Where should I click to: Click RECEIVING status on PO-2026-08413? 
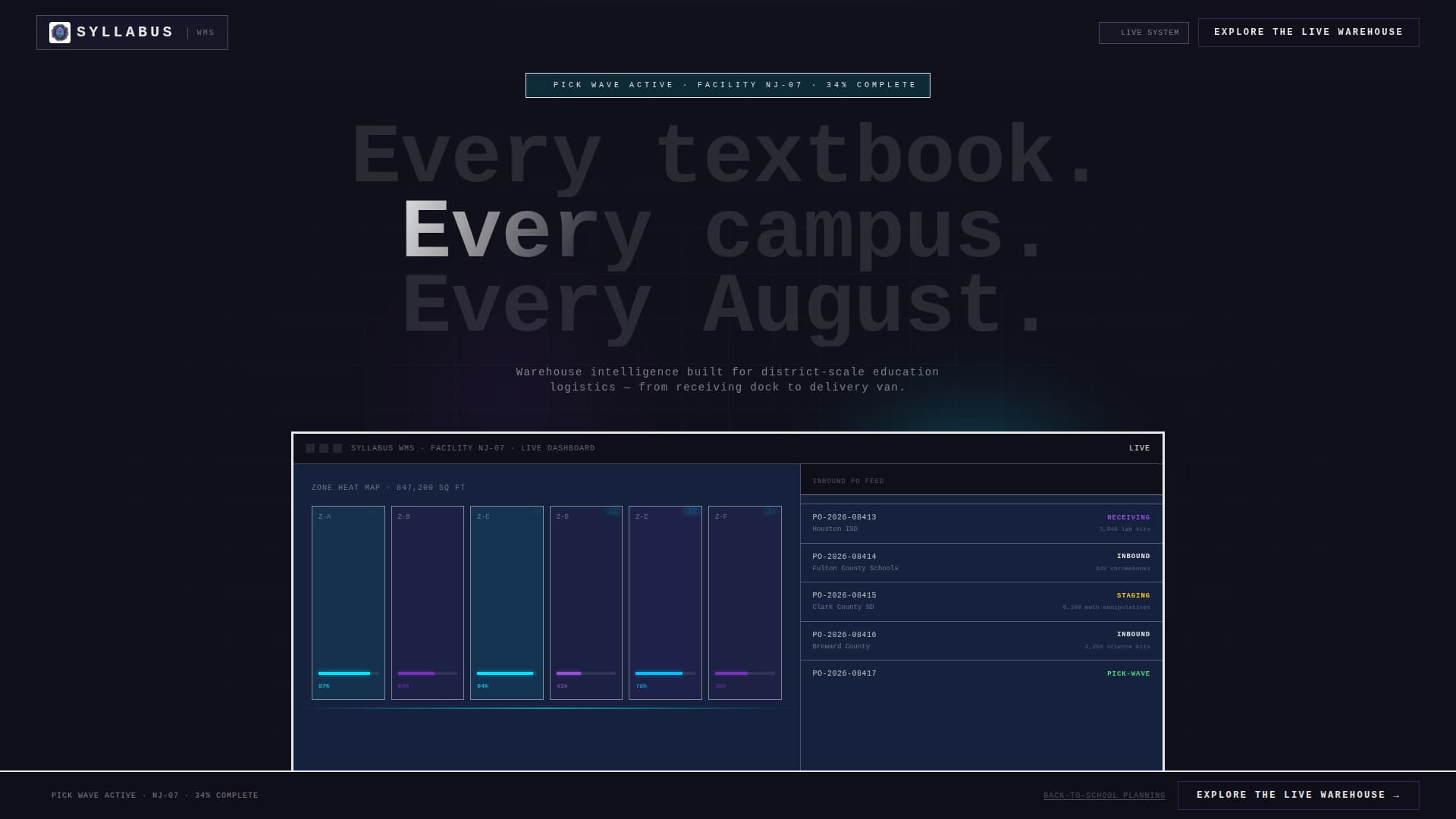[1128, 517]
